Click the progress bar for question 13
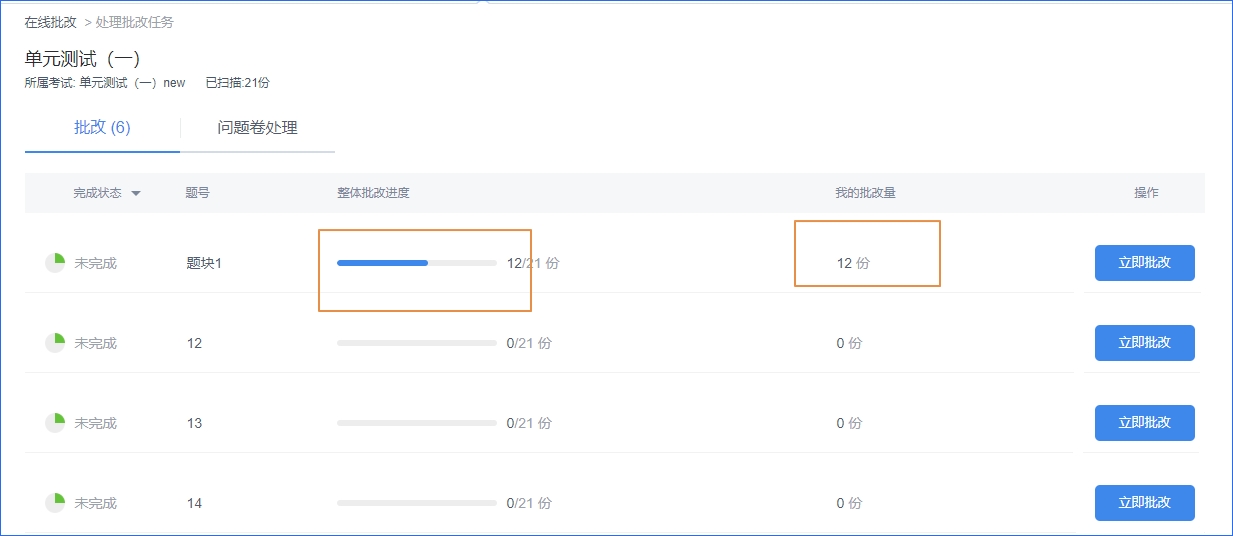Image resolution: width=1233 pixels, height=536 pixels. [417, 423]
